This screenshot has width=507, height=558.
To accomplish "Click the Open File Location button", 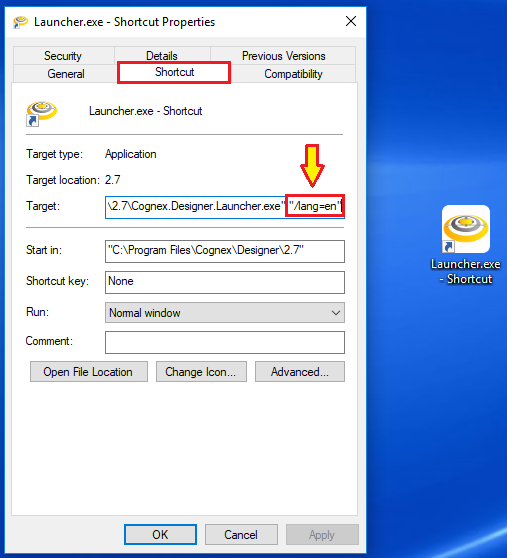I will coord(89,372).
